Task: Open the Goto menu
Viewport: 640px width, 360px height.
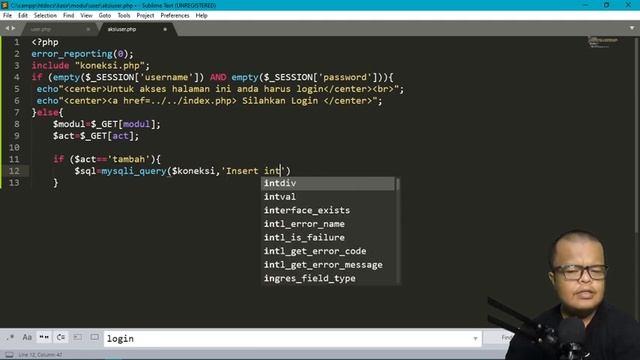Action: coord(104,16)
